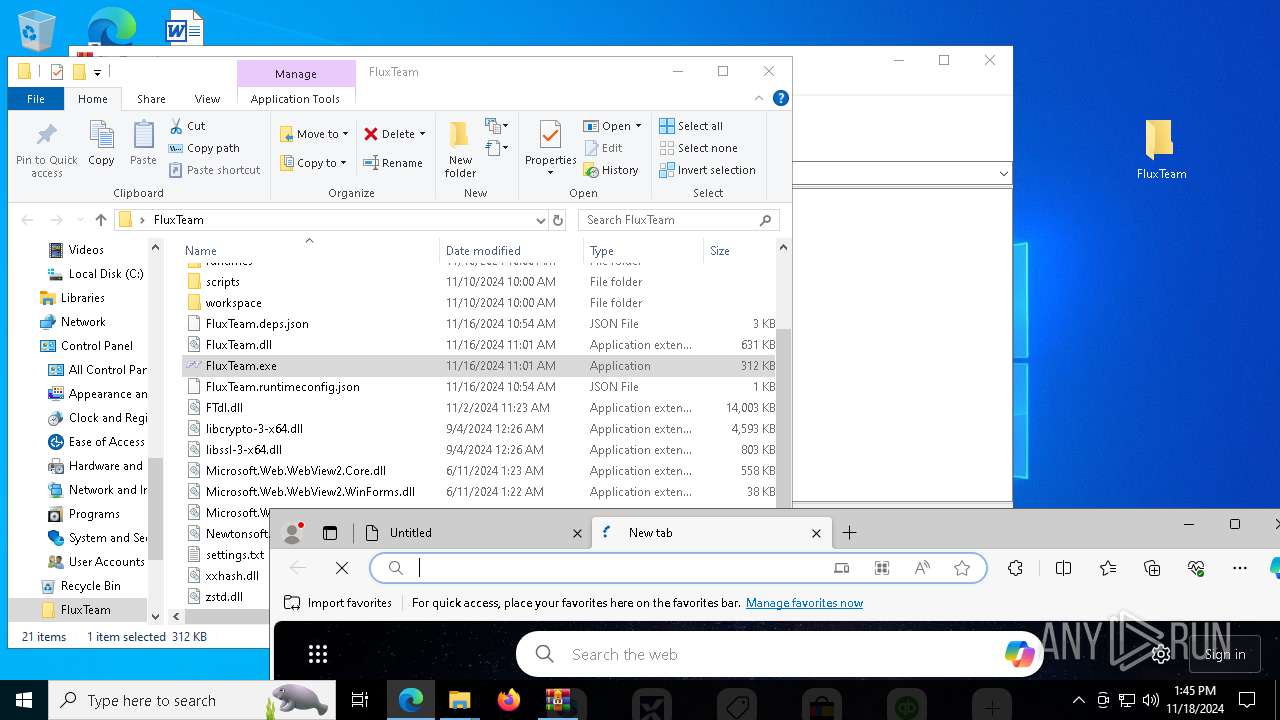Stop loading page in Edge

pyautogui.click(x=342, y=568)
